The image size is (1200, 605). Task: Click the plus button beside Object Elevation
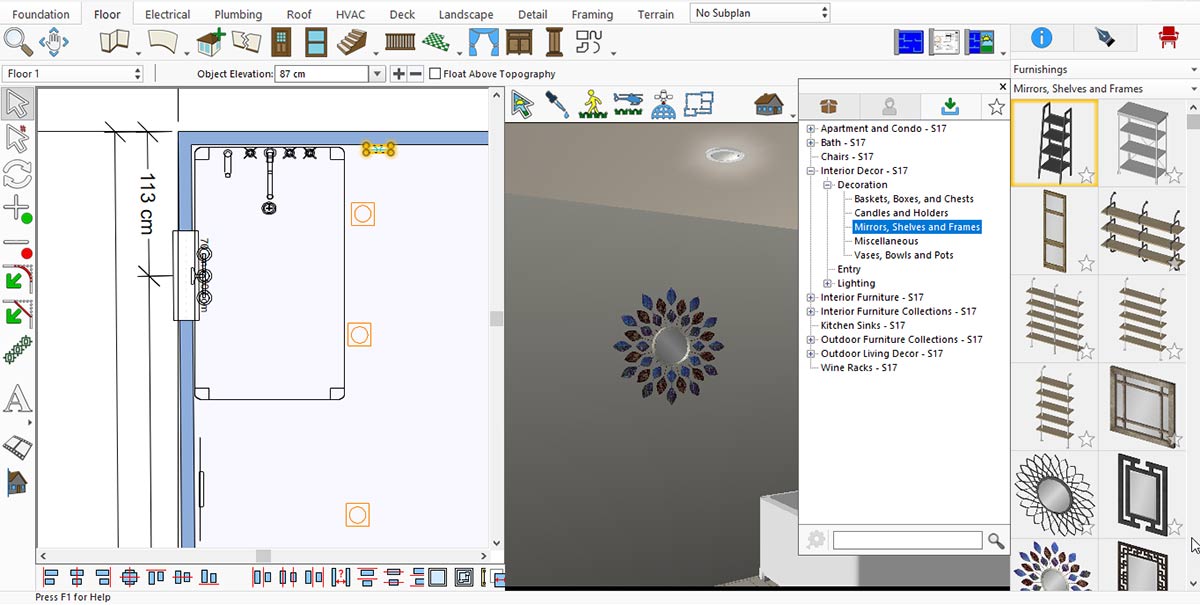click(x=398, y=74)
